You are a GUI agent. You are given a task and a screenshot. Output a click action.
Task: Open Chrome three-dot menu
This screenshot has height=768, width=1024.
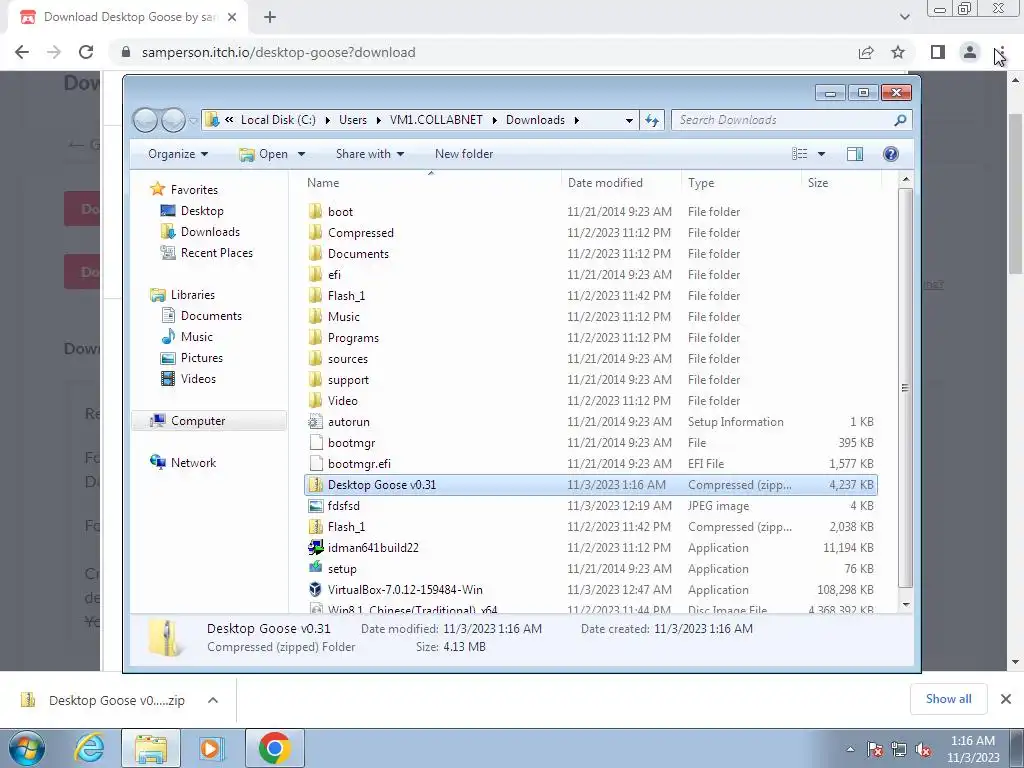[1001, 52]
